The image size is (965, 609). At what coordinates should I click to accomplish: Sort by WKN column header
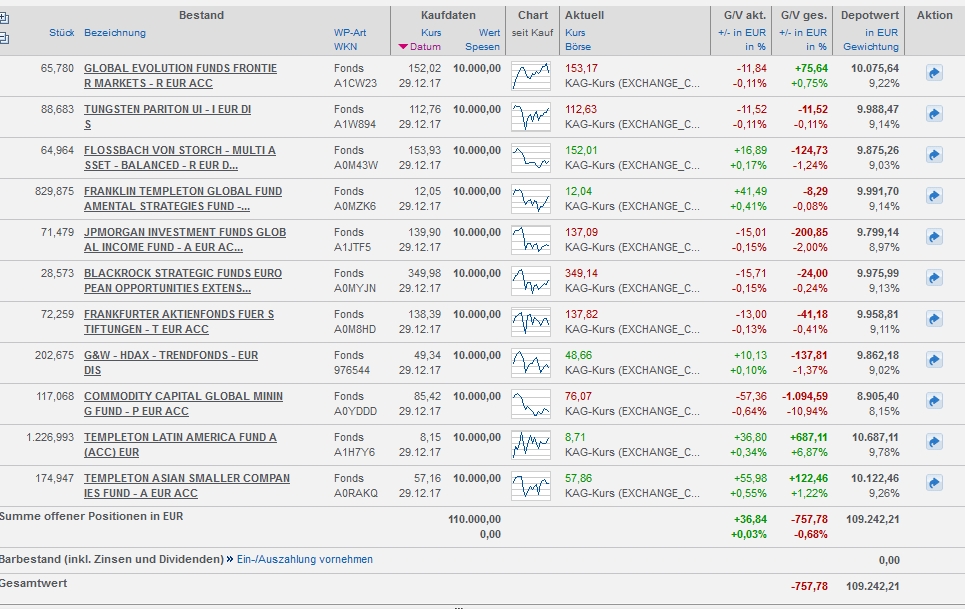click(345, 47)
